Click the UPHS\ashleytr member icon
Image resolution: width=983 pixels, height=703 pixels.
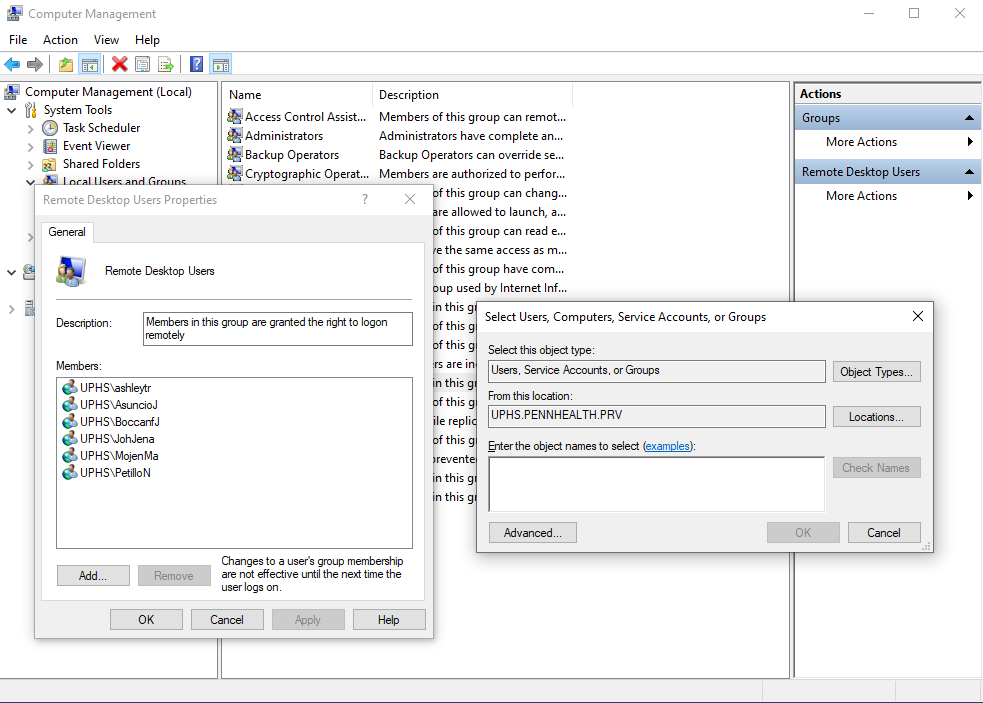point(70,388)
